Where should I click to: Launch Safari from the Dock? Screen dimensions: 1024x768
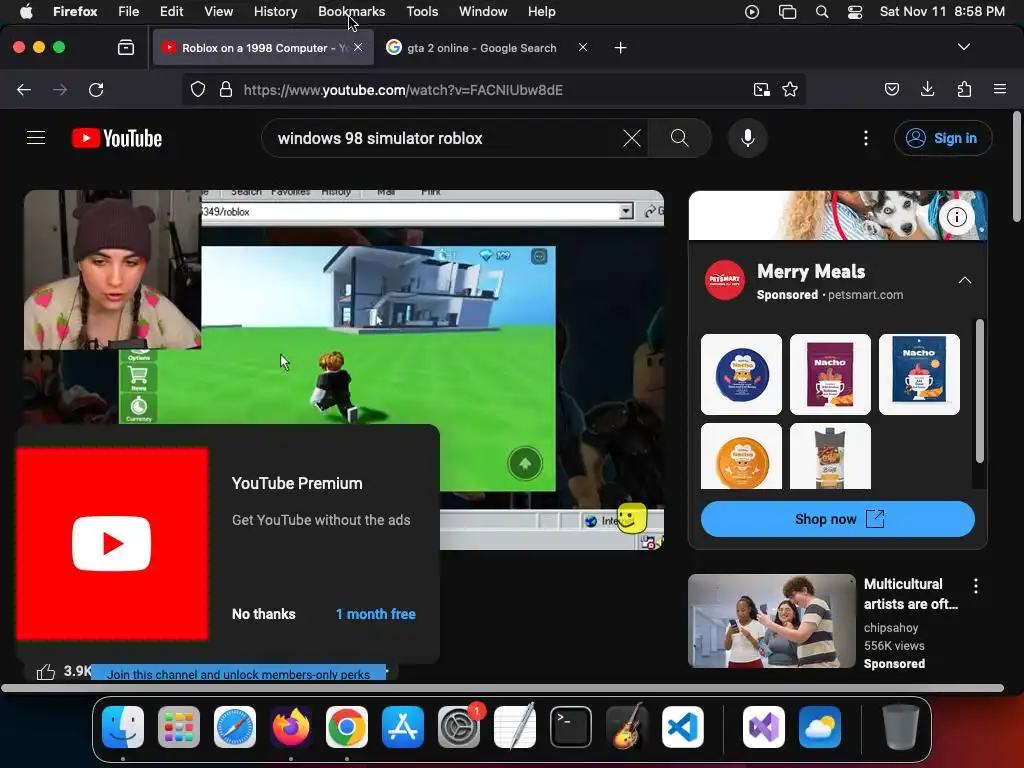click(235, 727)
